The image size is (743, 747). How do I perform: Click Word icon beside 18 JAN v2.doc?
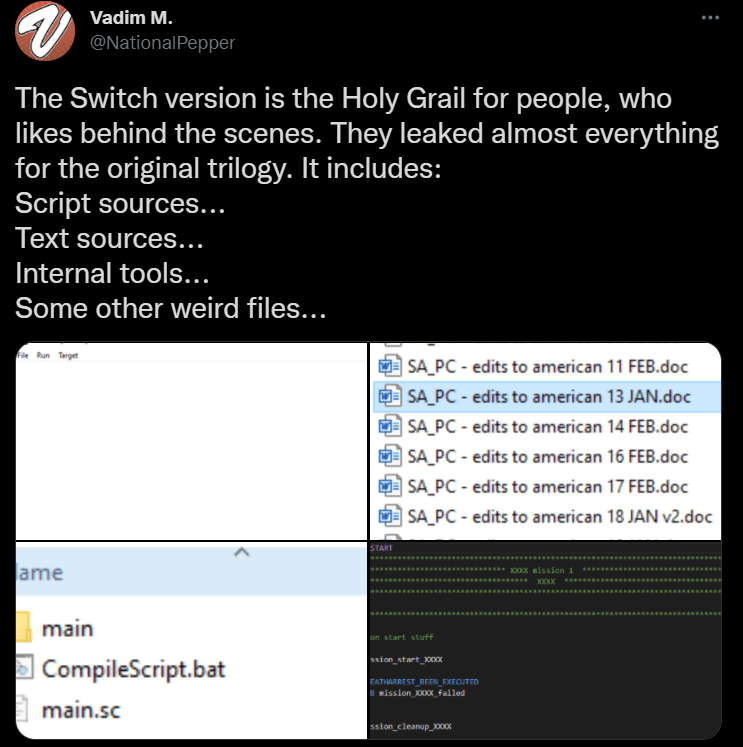(388, 517)
